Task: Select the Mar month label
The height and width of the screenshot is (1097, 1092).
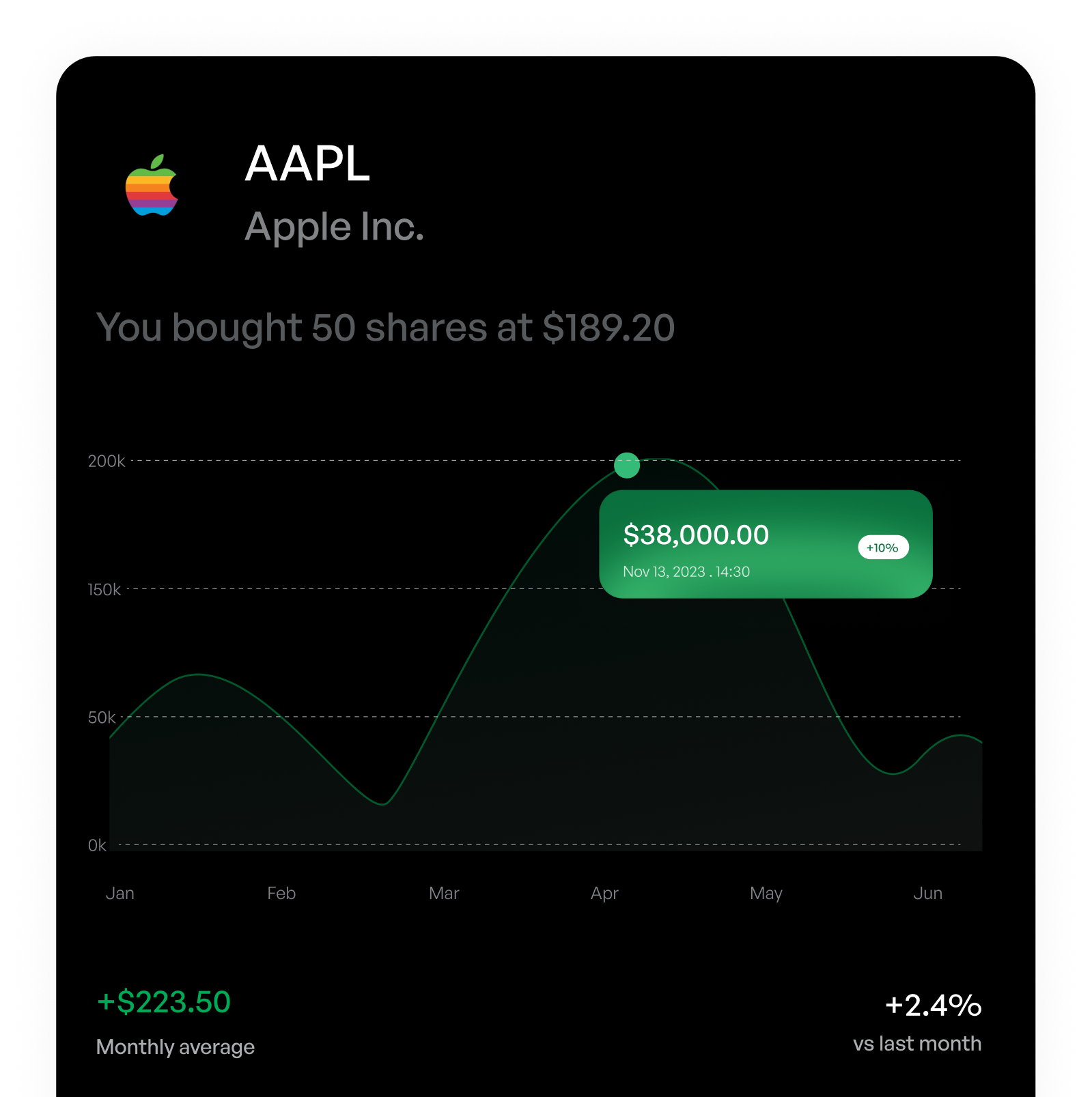Action: 444,894
